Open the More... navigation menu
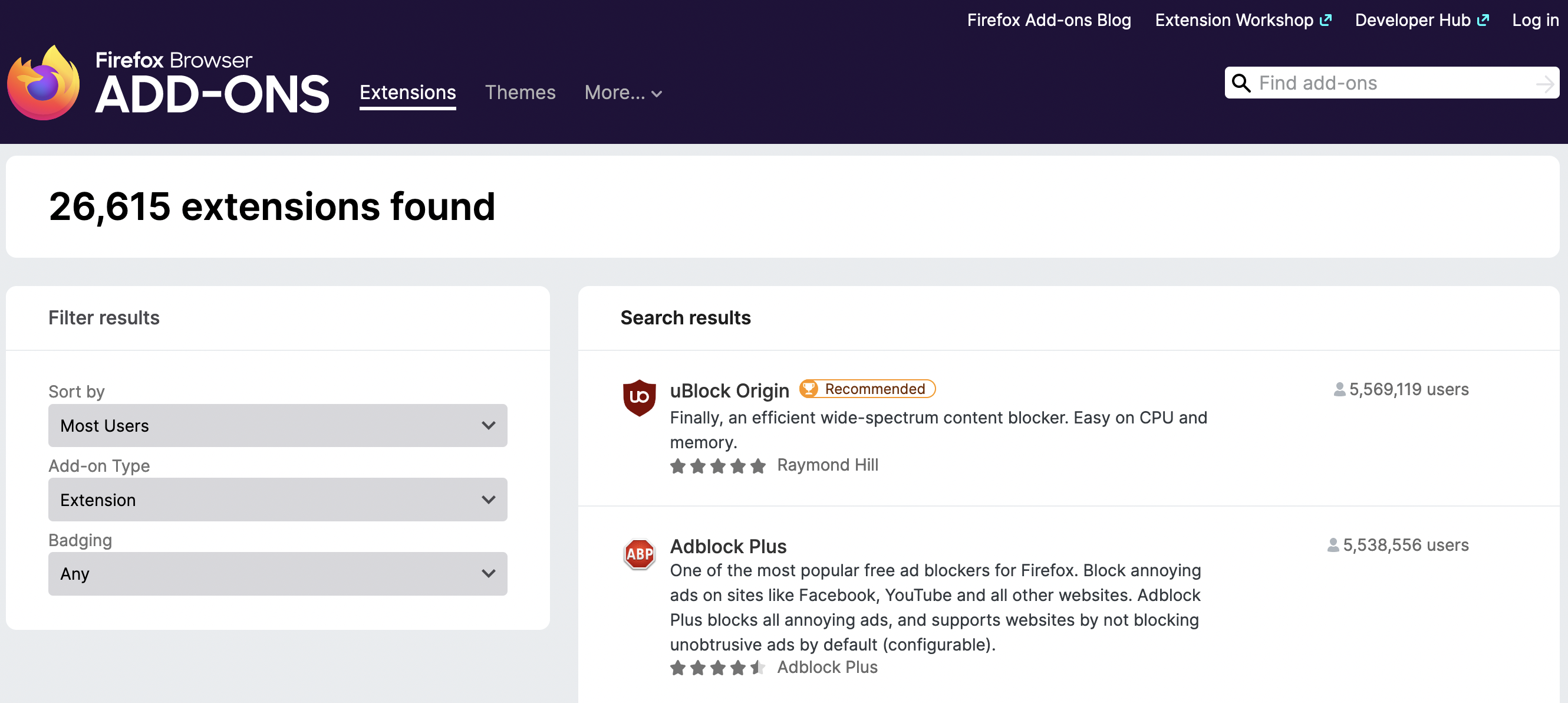The image size is (1568, 703). 622,93
